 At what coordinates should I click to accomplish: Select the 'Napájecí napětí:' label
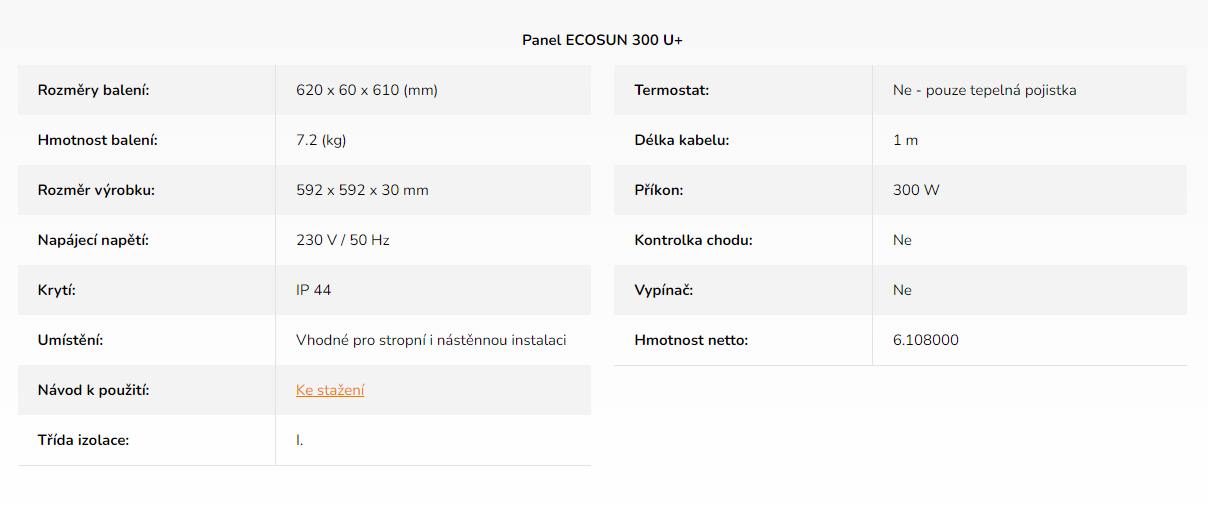click(99, 240)
